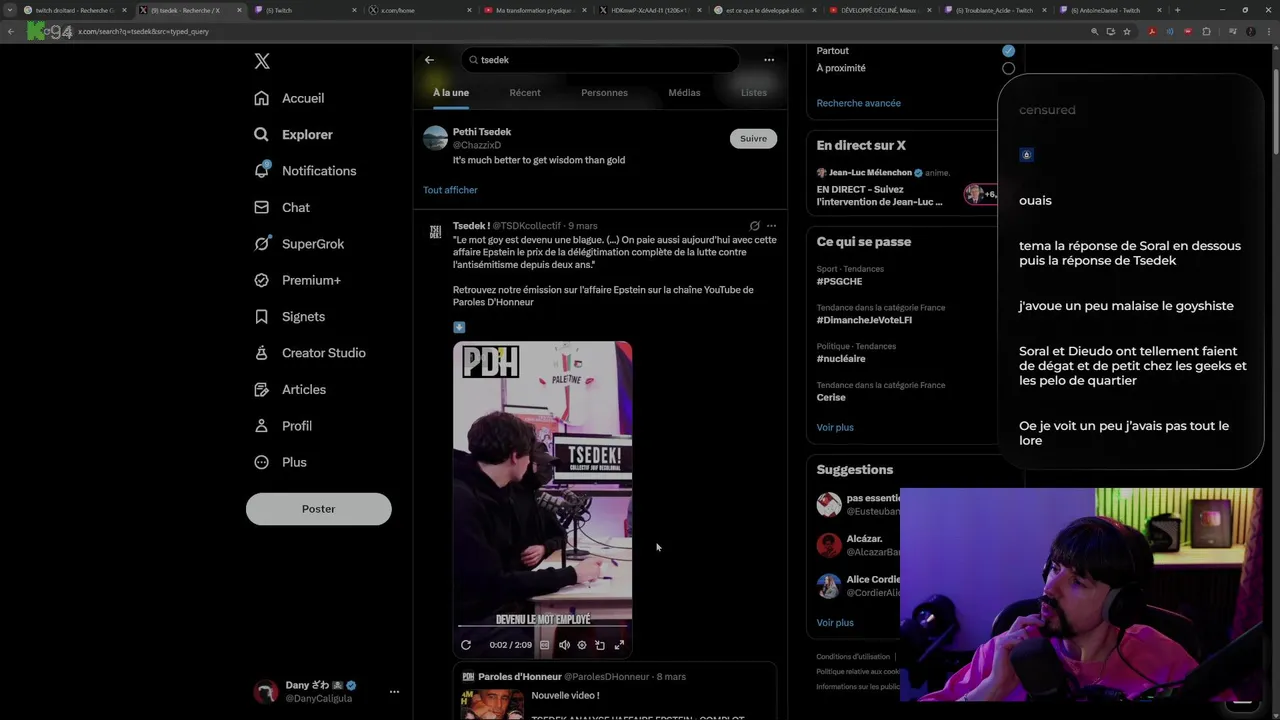The width and height of the screenshot is (1280, 720).
Task: Select the À proximité radio option
Action: pos(1008,68)
